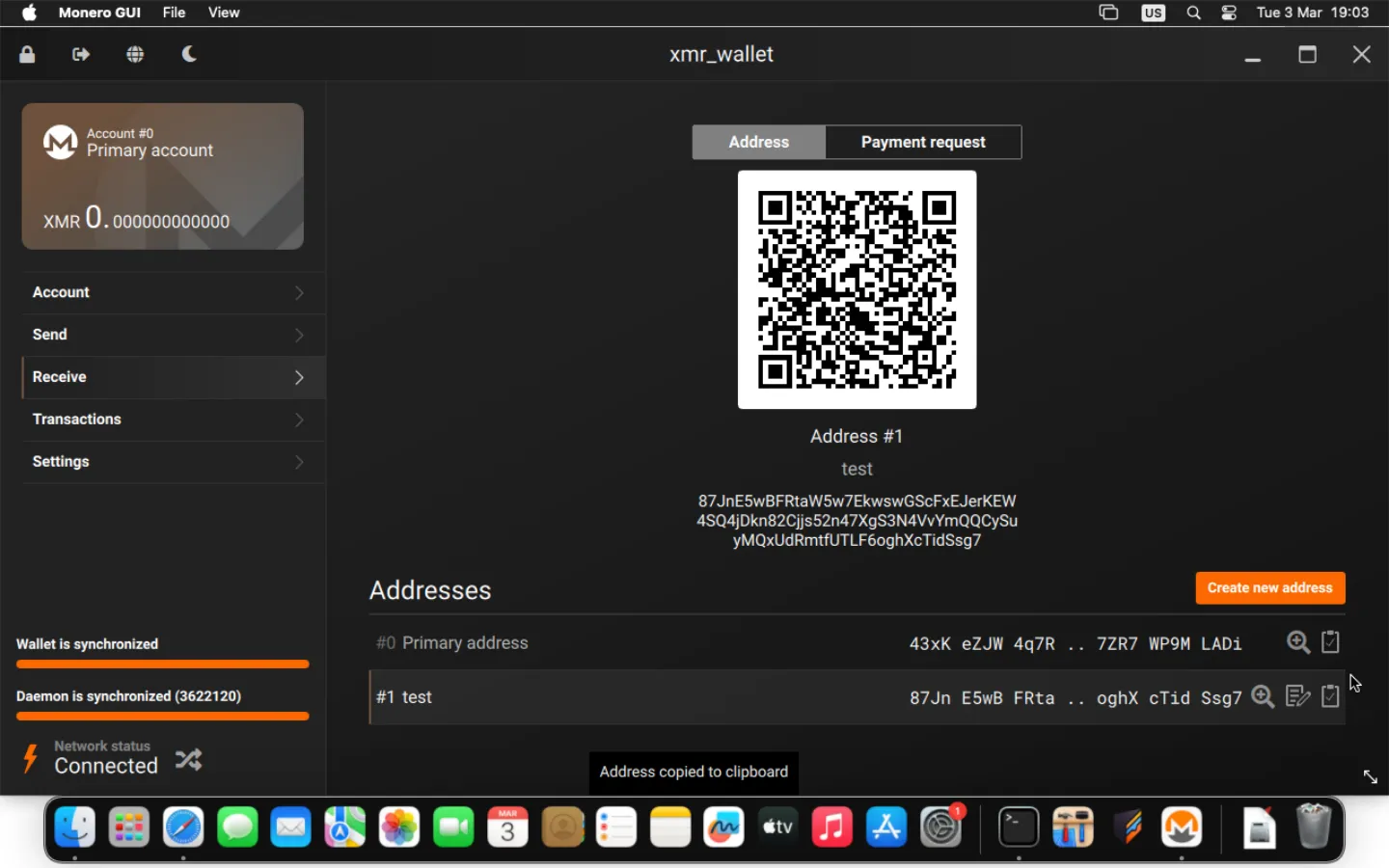Select the #1 test address row
1389x868 pixels.
(858, 697)
